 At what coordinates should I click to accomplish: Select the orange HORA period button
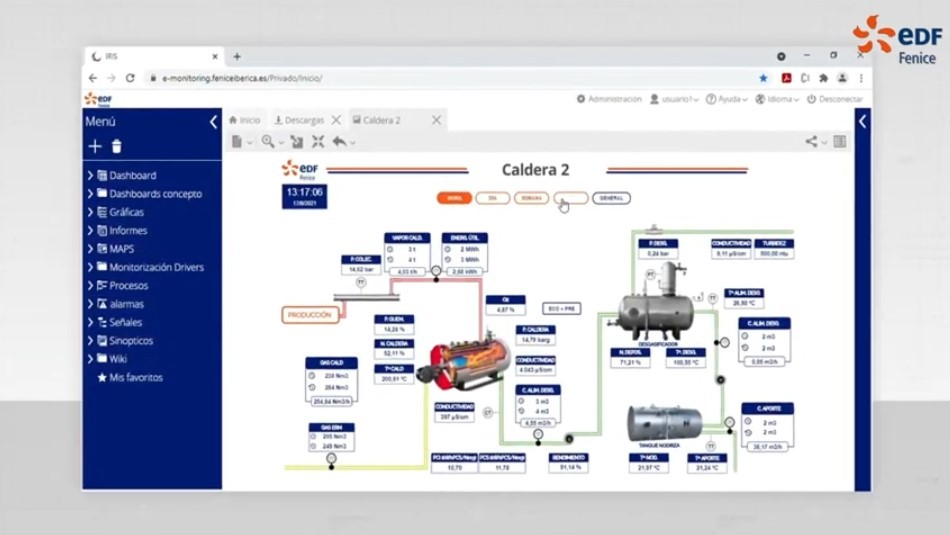coord(454,198)
